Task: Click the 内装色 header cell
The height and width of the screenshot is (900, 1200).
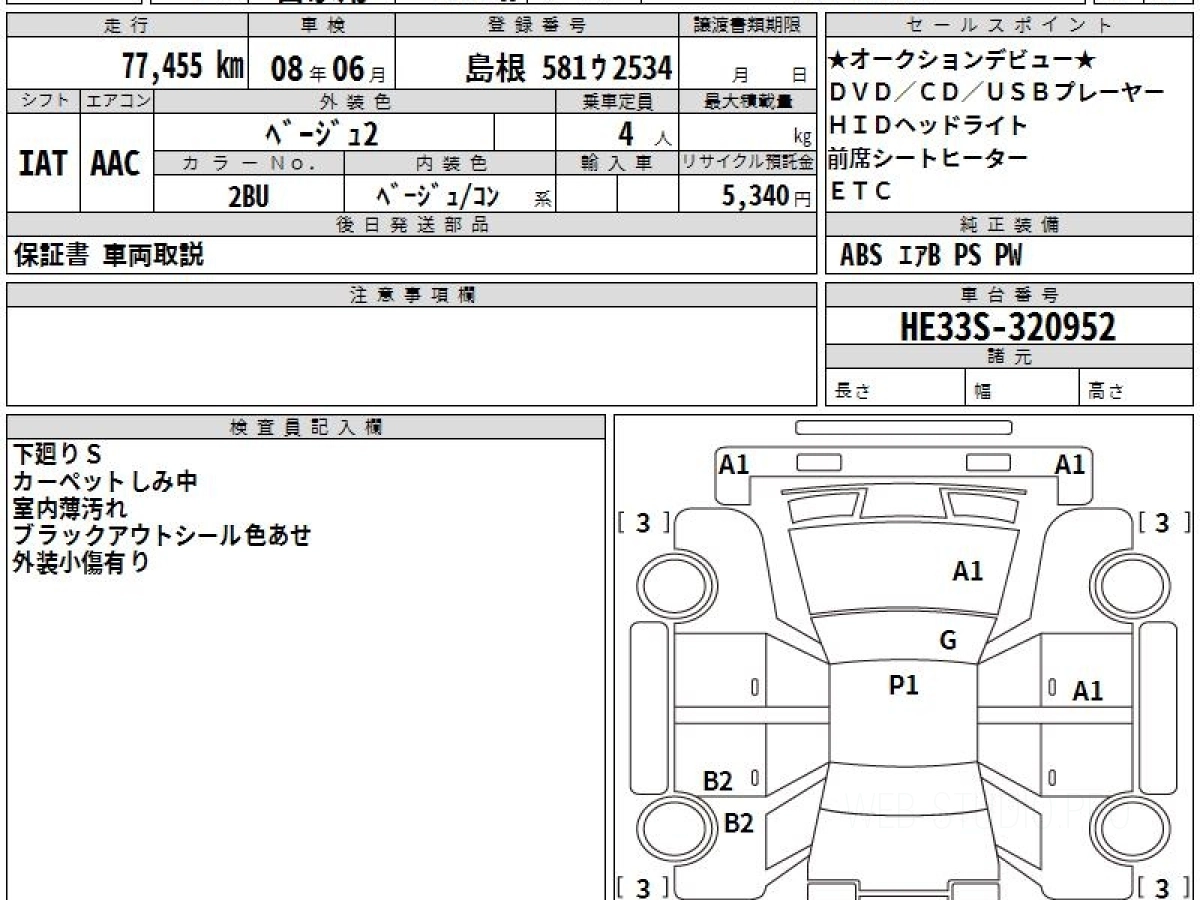Action: [x=450, y=164]
